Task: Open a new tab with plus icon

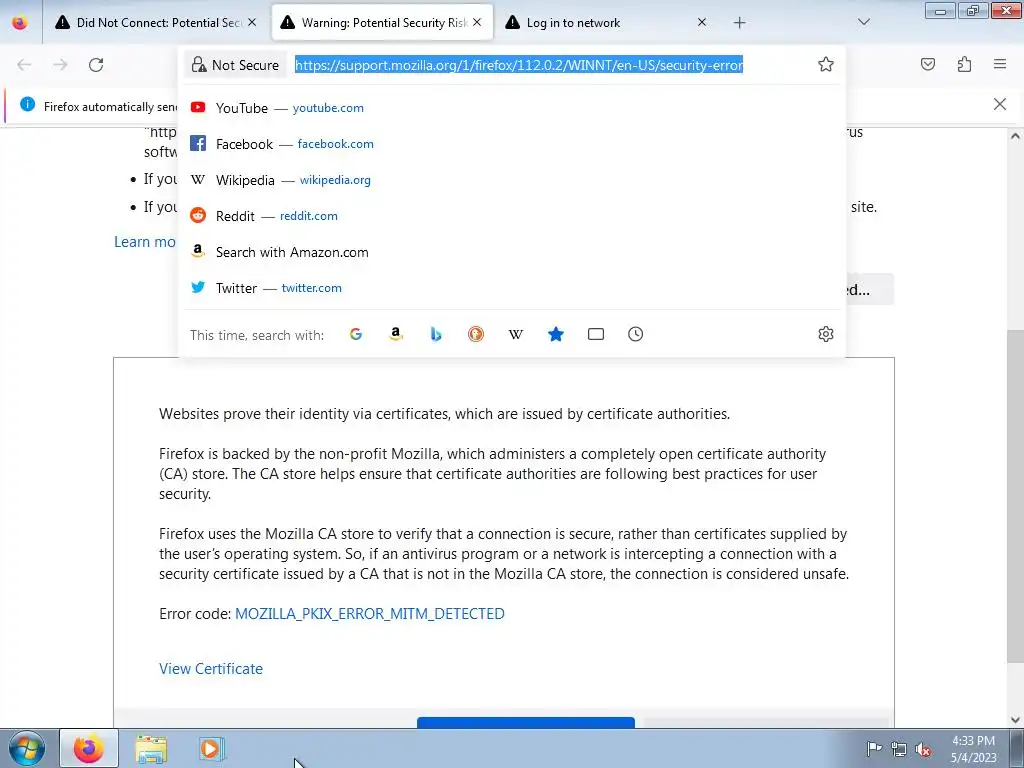Action: (739, 23)
